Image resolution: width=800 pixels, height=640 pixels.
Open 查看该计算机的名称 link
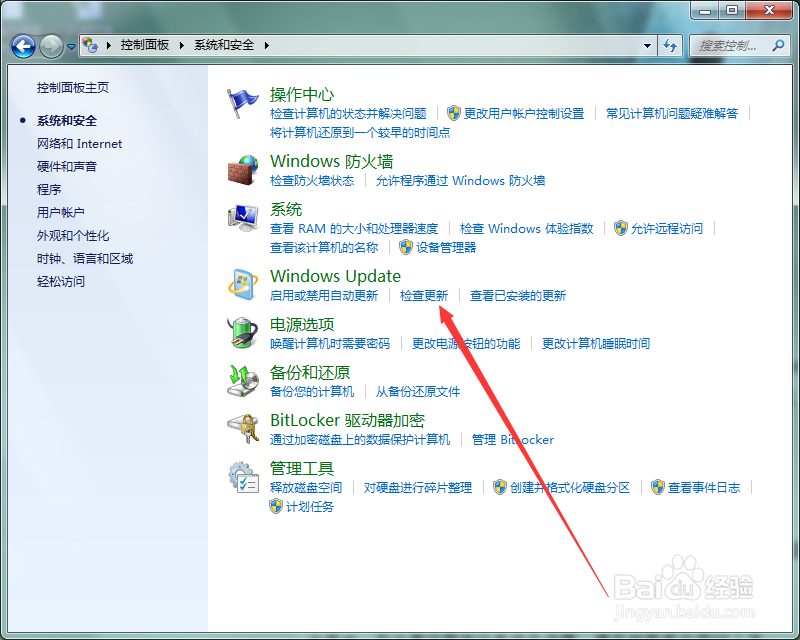[x=324, y=248]
